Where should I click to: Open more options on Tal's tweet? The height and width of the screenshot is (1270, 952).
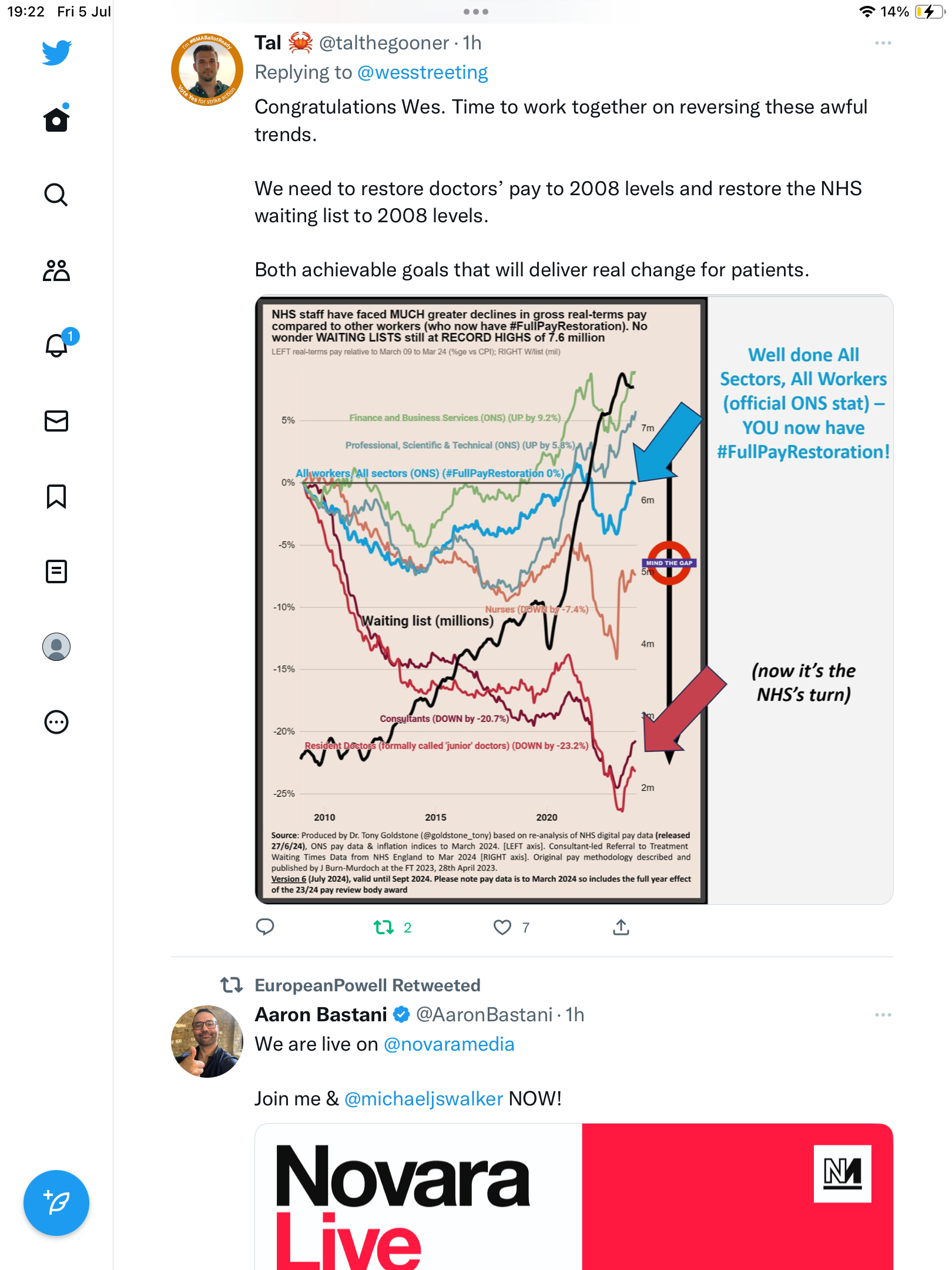(x=883, y=43)
